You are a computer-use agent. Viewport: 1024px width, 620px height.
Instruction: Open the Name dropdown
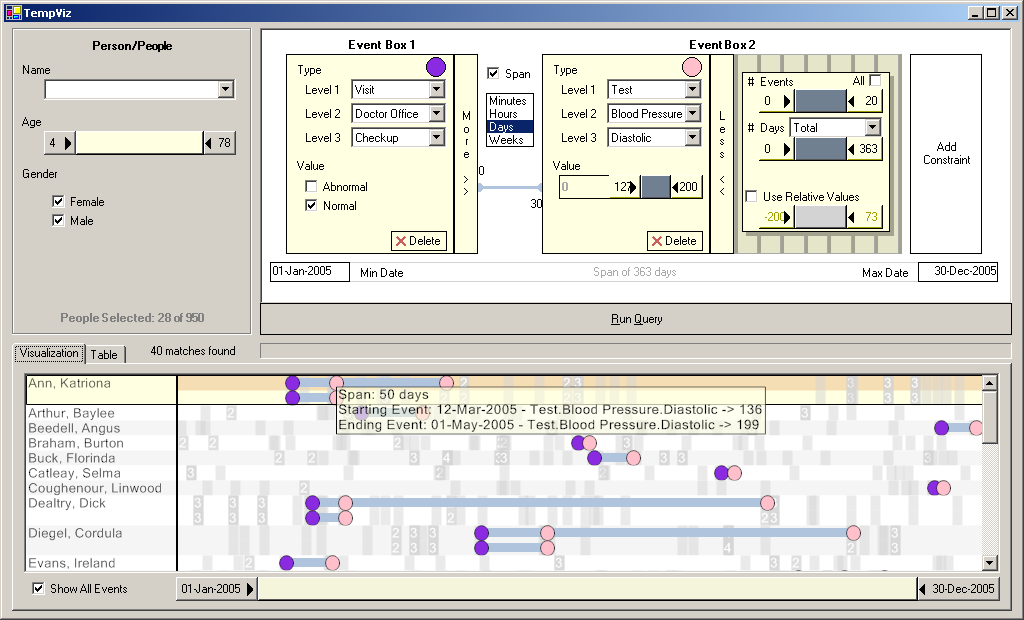pyautogui.click(x=226, y=90)
